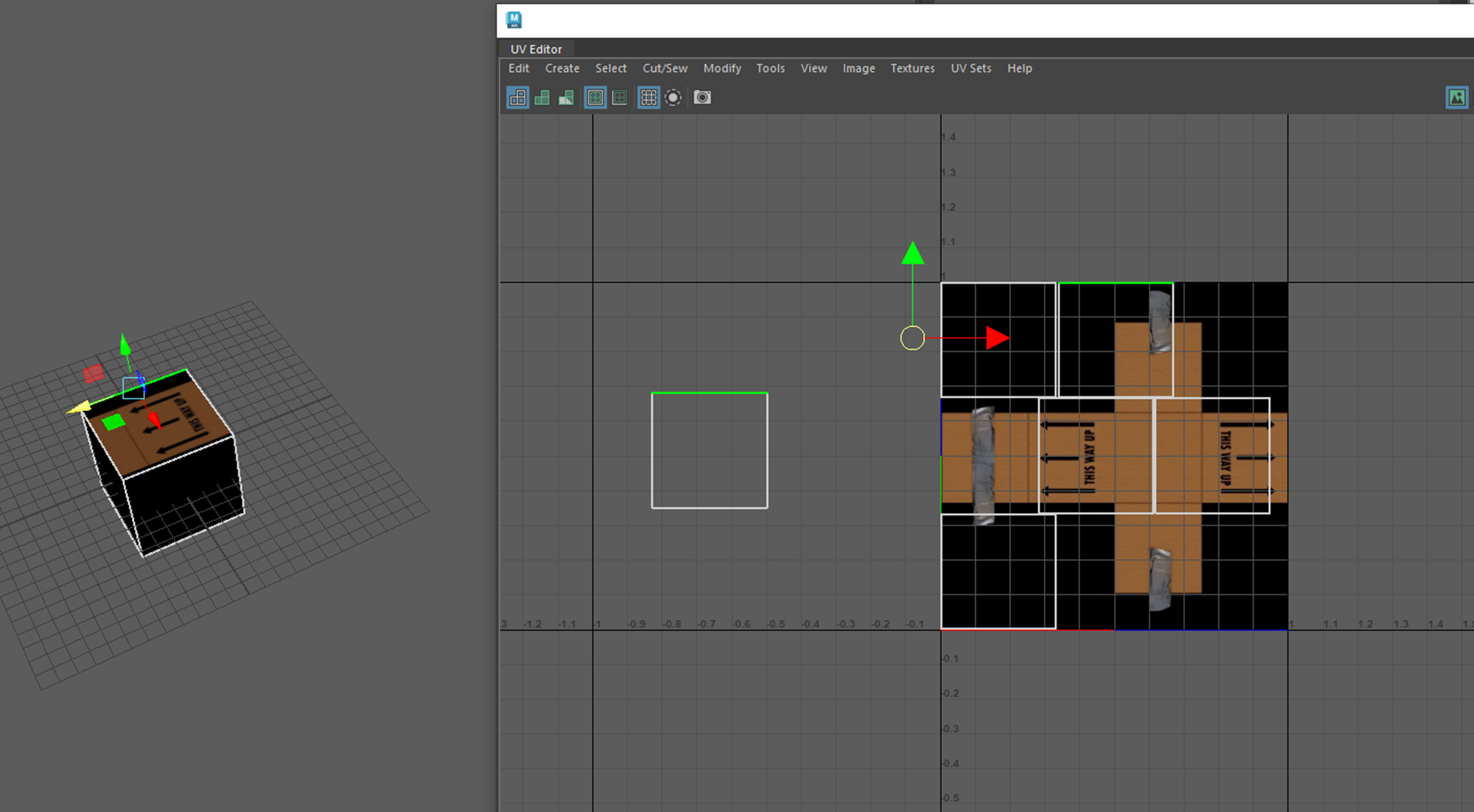
Task: Open the Textures menu
Action: coord(912,68)
